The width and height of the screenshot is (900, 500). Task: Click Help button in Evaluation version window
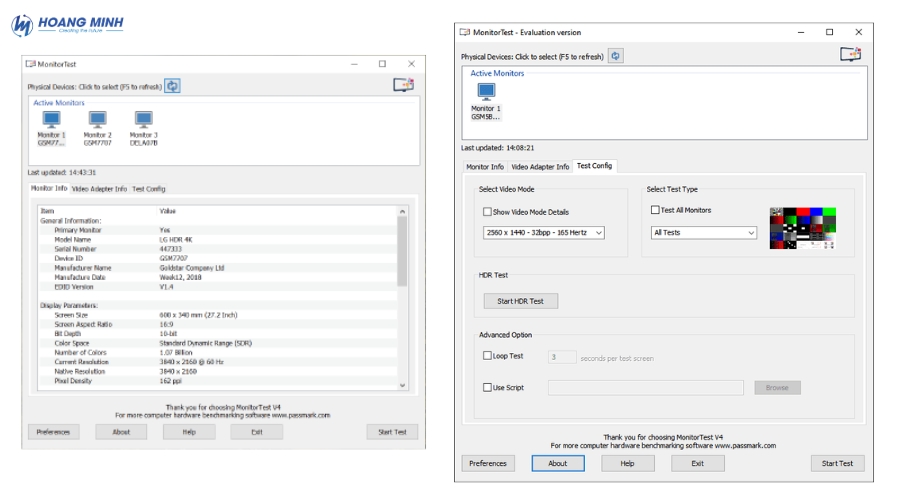[627, 463]
